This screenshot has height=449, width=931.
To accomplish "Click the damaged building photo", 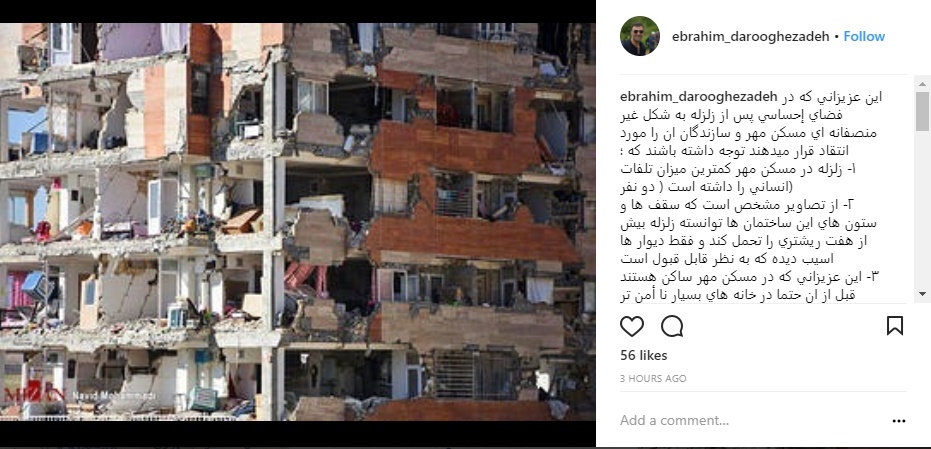I will pos(297,222).
